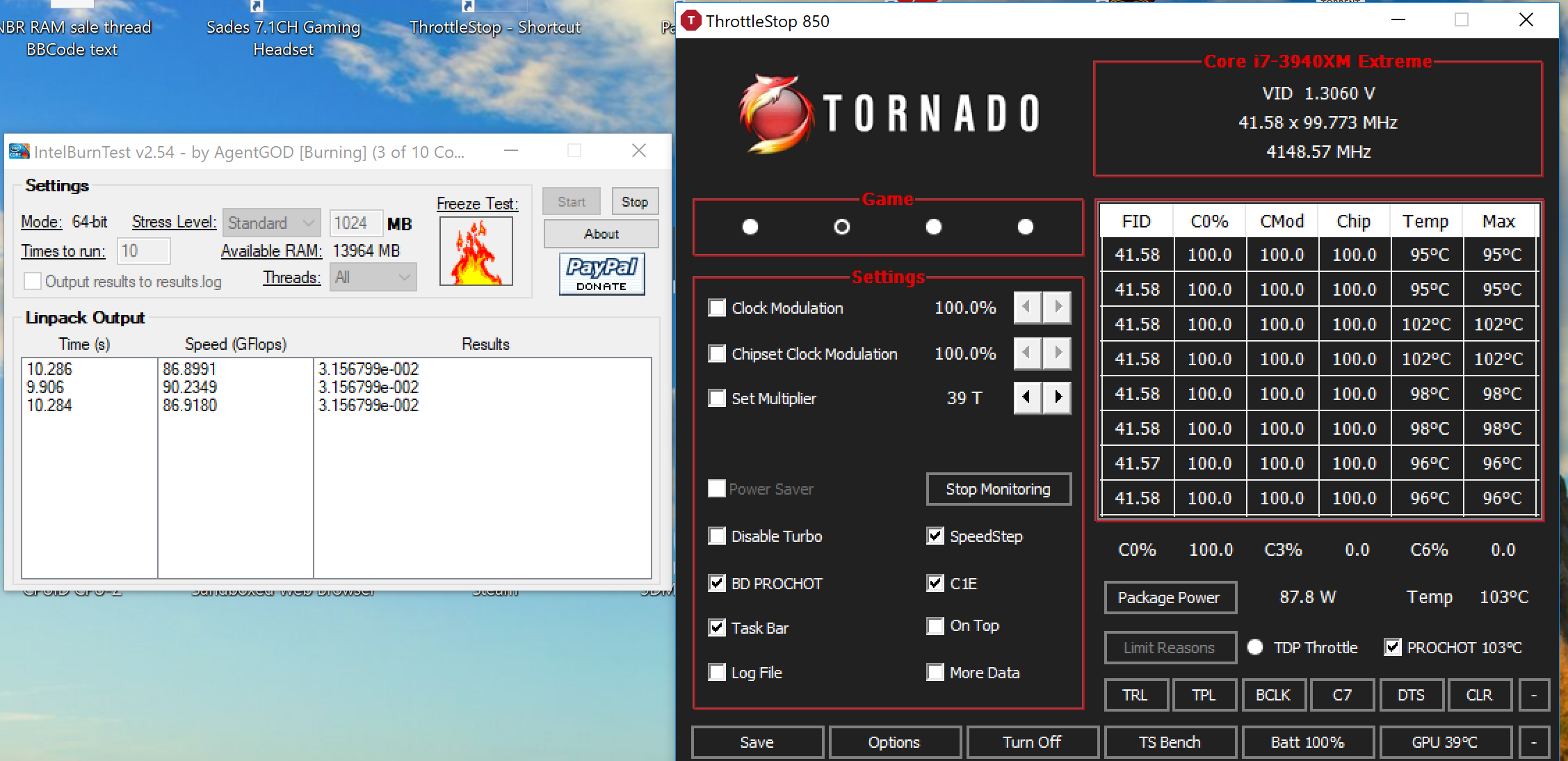1568x761 pixels.
Task: Click the 90.2349 GFlops result entry
Action: (x=190, y=387)
